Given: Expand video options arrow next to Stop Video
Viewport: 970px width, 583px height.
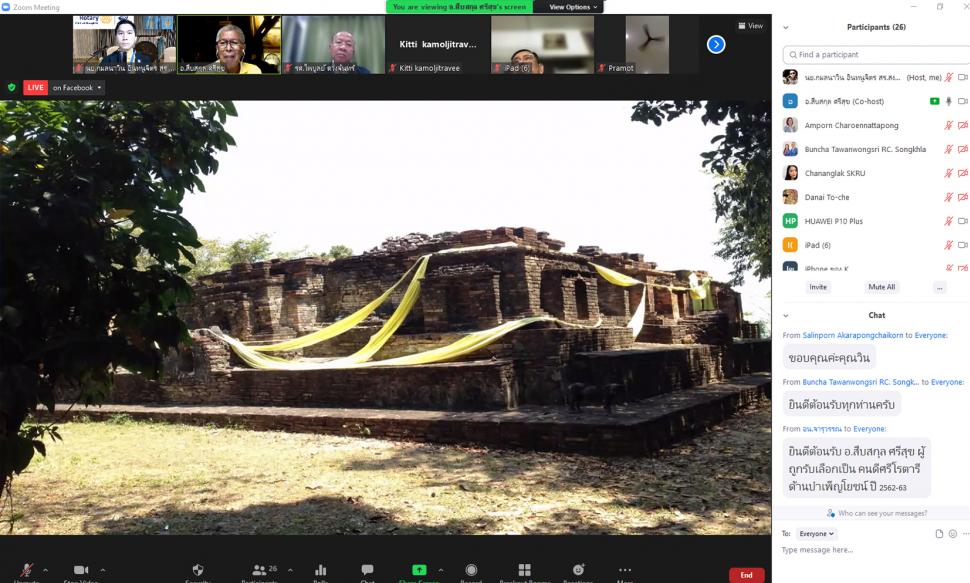Looking at the screenshot, I should coord(103,570).
